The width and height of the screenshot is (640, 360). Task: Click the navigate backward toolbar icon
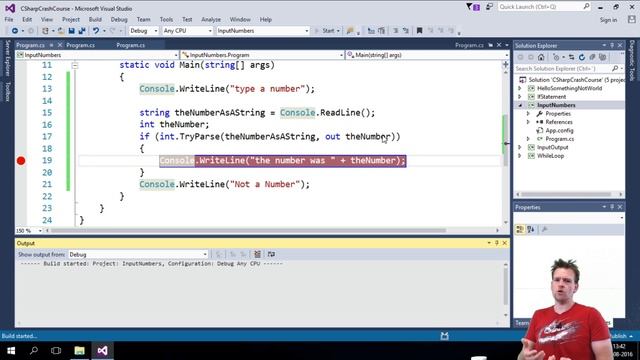pyautogui.click(x=15, y=31)
